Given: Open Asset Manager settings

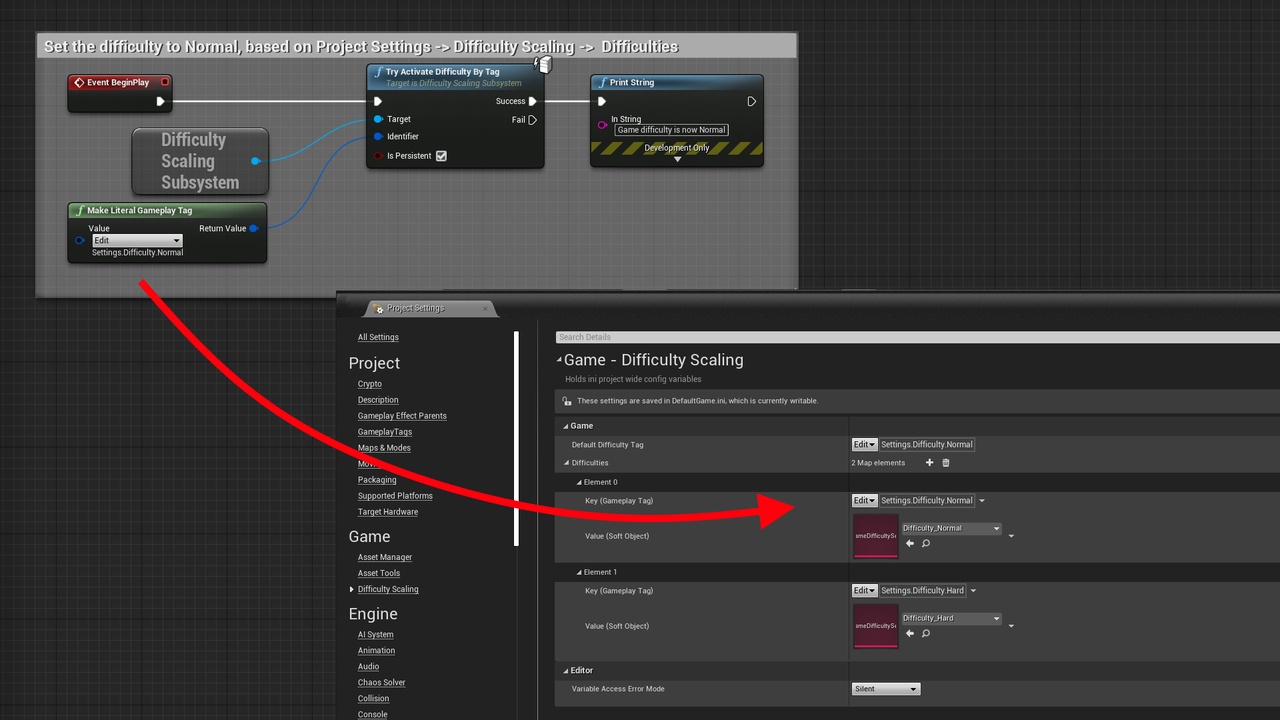Looking at the screenshot, I should point(385,557).
